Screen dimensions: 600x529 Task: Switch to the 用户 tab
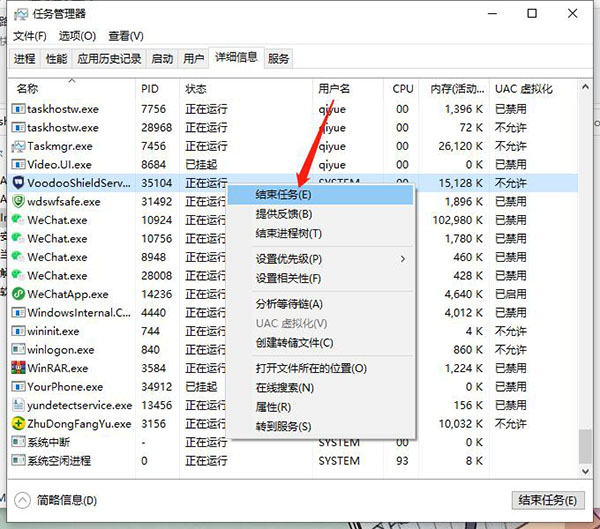(x=193, y=59)
